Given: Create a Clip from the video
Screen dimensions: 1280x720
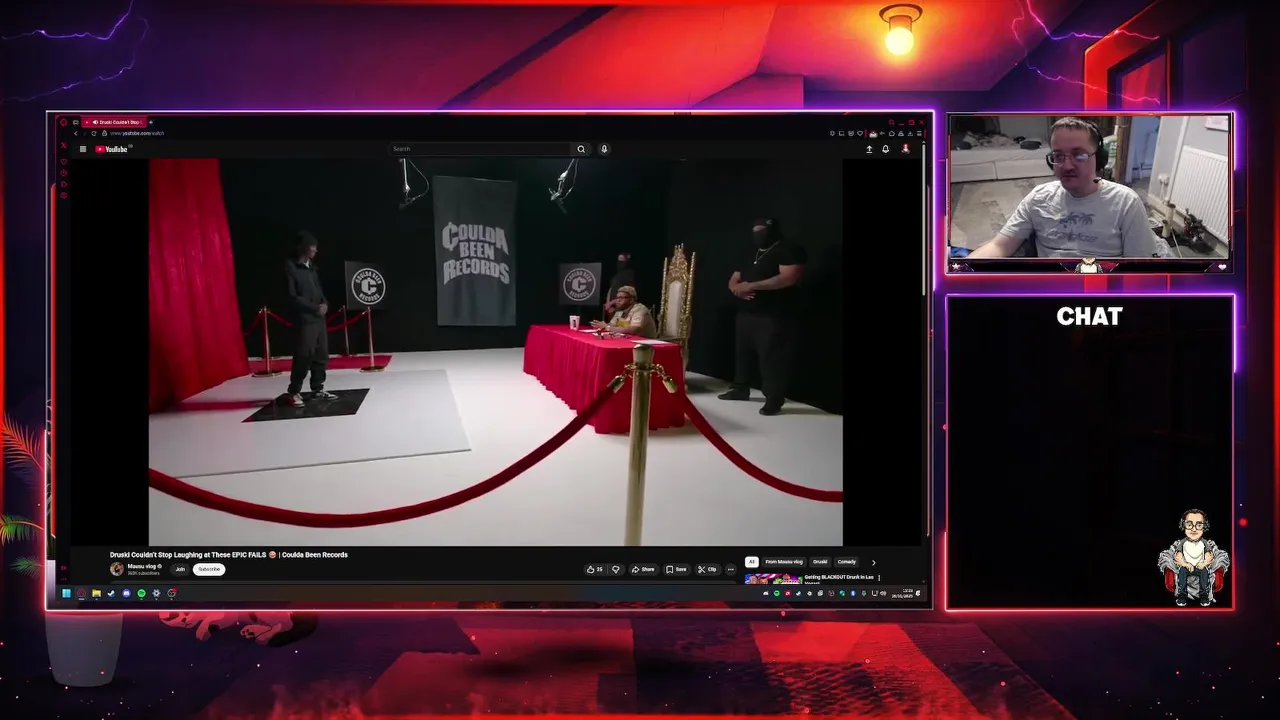Looking at the screenshot, I should pos(708,570).
